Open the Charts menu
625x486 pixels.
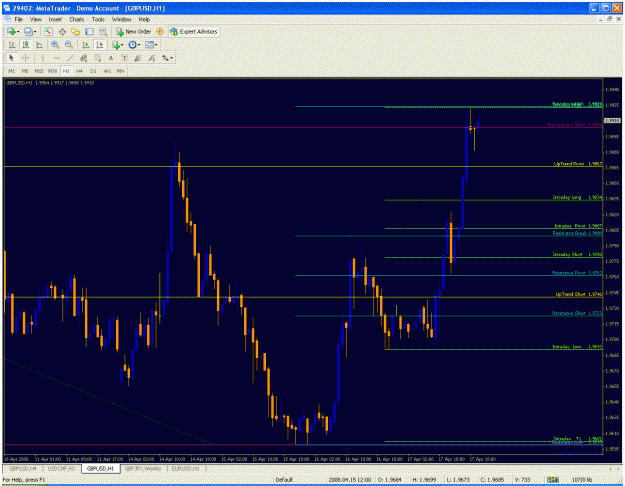77,19
